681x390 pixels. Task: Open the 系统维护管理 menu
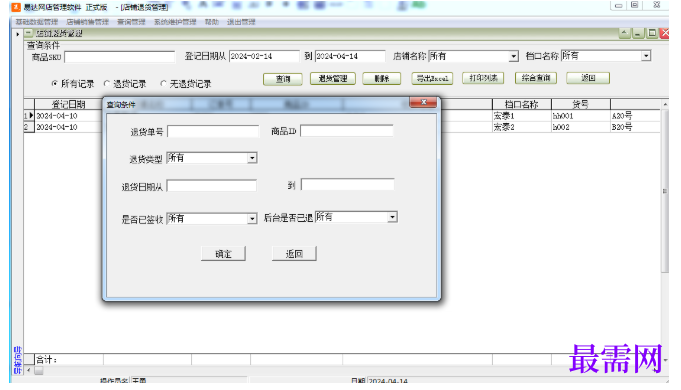coord(175,22)
